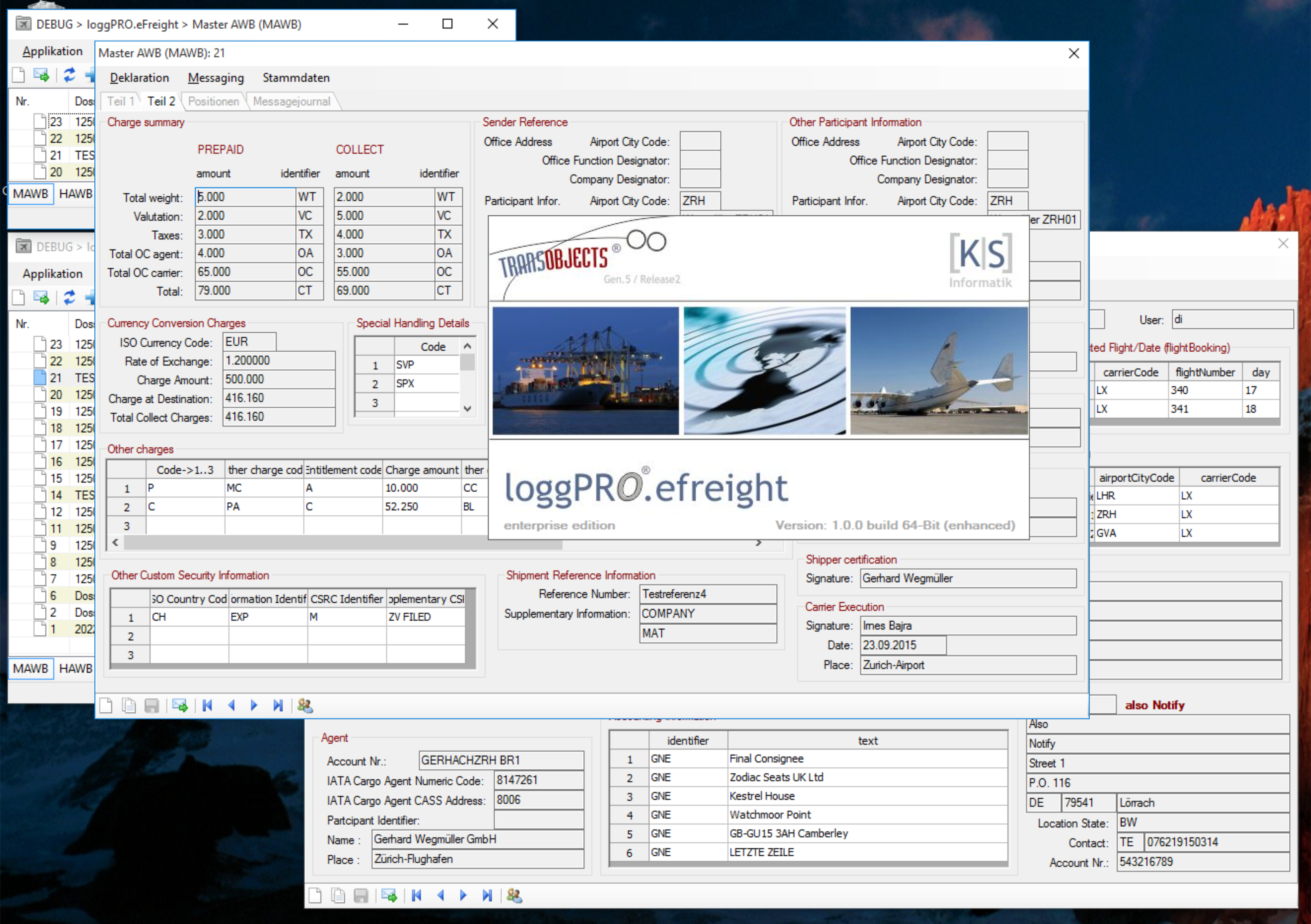This screenshot has width=1311, height=924.
Task: Click Copy record icon in Master AWB toolbar
Action: (x=129, y=706)
